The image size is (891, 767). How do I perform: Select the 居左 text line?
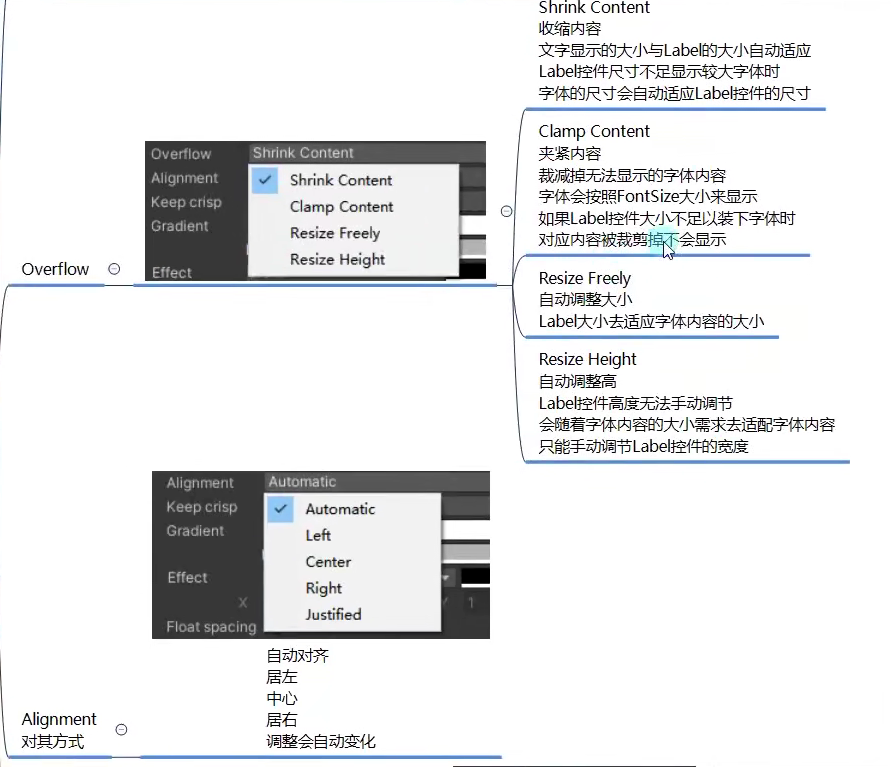(x=282, y=677)
